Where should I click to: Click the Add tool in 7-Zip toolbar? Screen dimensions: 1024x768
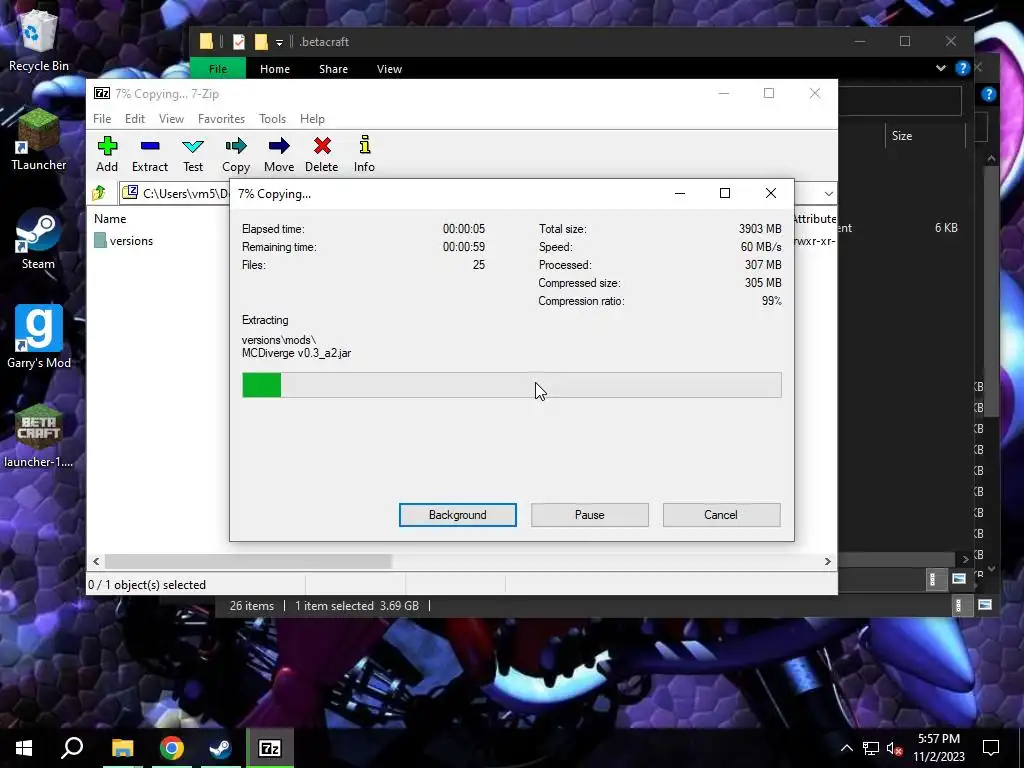[x=107, y=154]
